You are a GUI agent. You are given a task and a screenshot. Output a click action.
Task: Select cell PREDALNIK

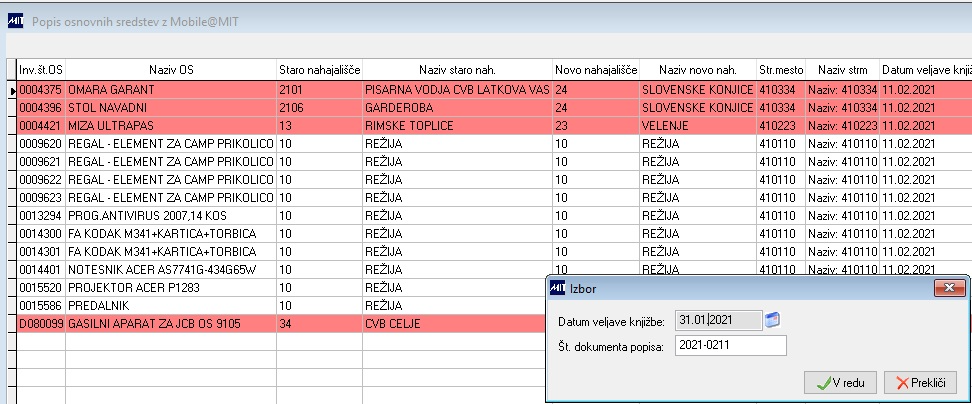(x=171, y=305)
